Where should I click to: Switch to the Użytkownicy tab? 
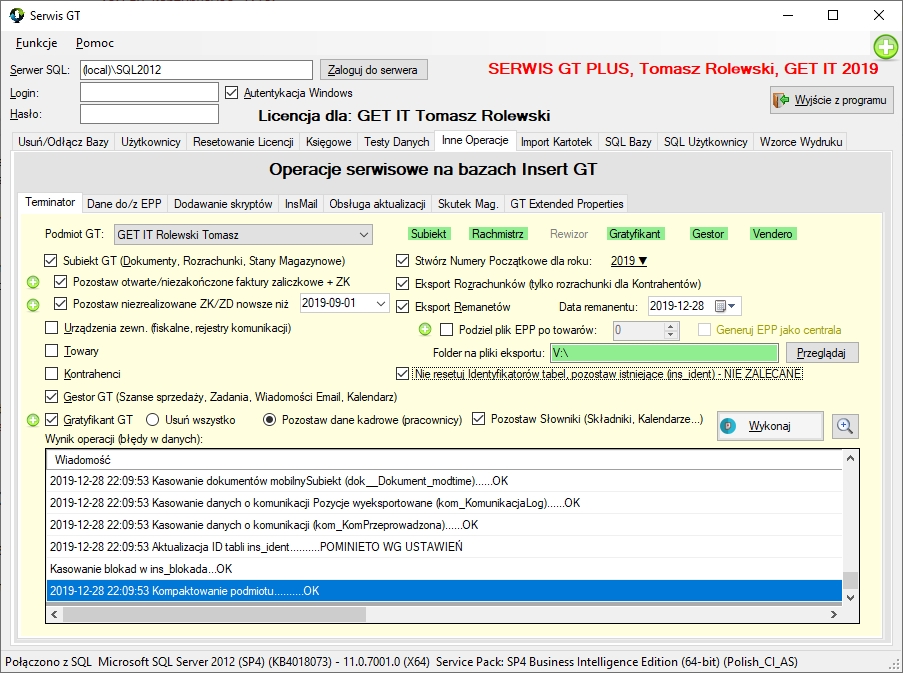pyautogui.click(x=151, y=142)
